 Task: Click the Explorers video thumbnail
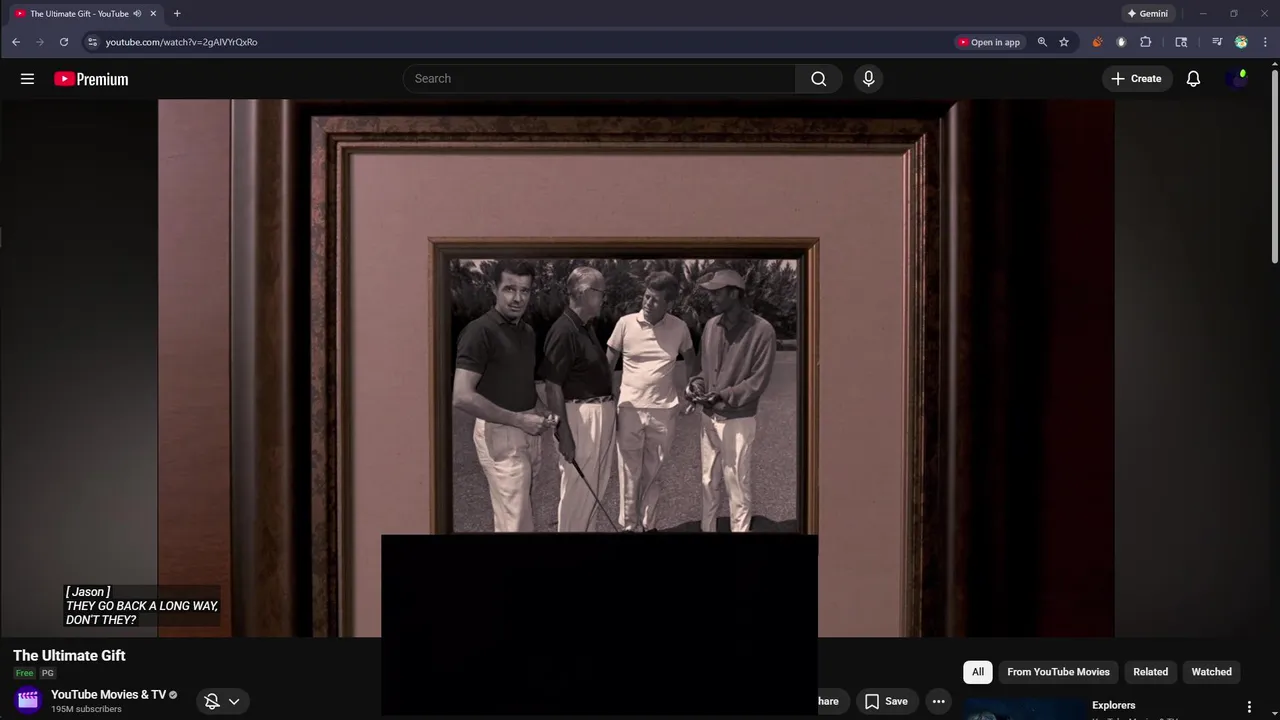pyautogui.click(x=1025, y=709)
